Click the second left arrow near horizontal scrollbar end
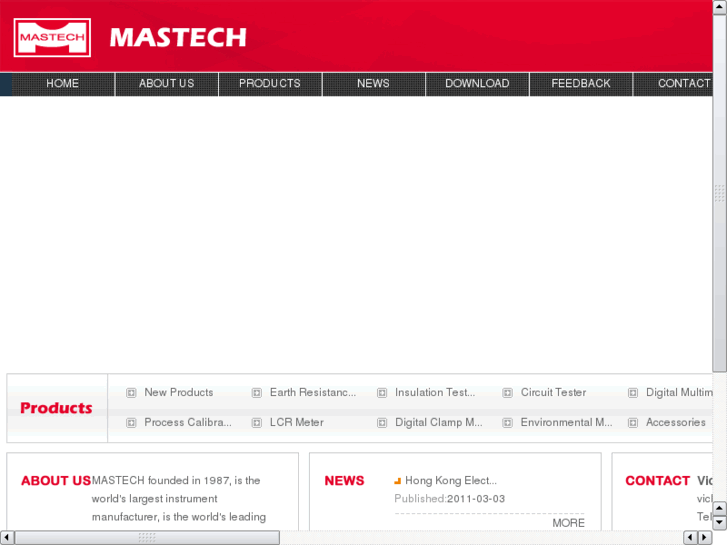This screenshot has width=727, height=545. point(691,538)
